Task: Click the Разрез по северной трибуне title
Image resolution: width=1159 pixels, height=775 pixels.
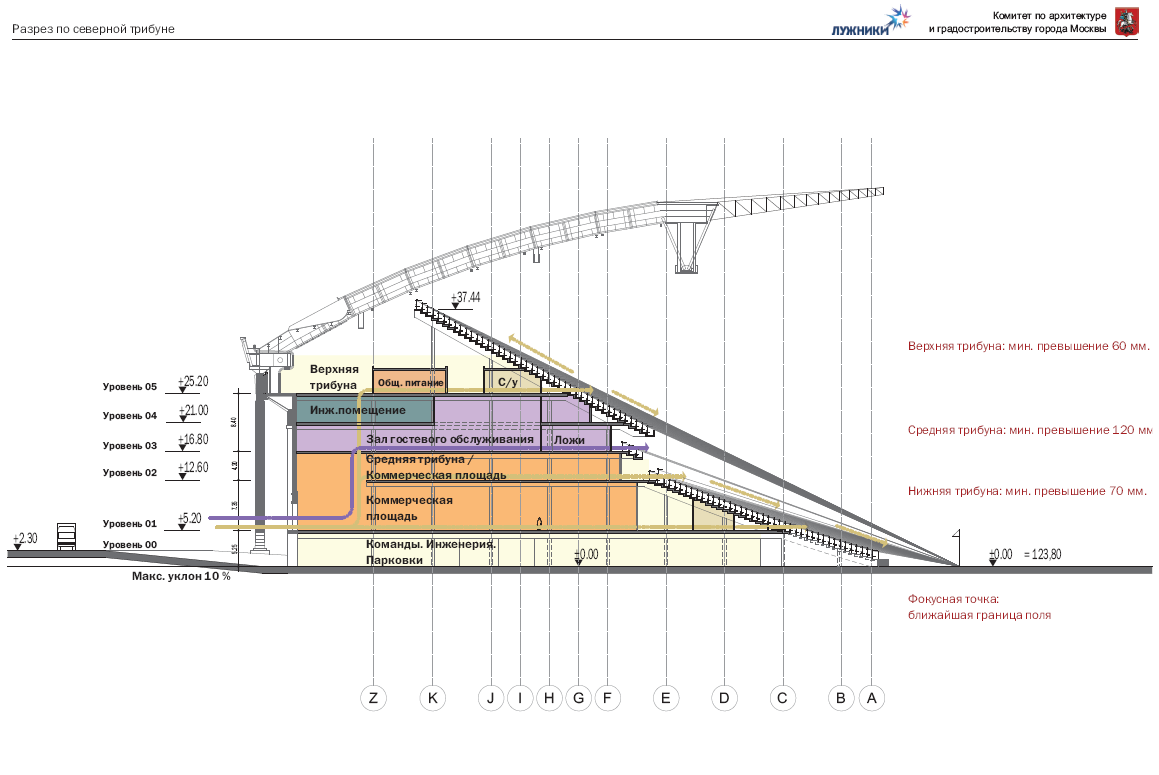Action: point(93,29)
